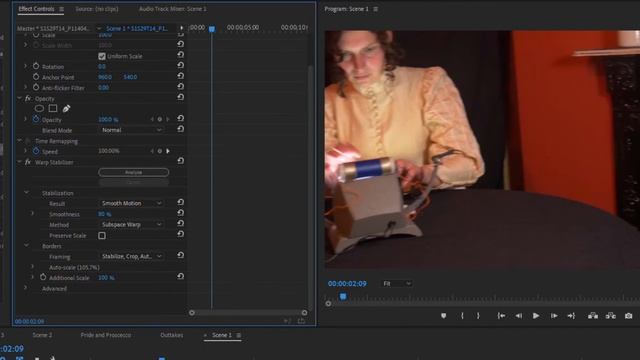Toggle animation stopwatch for Speed

[36, 151]
